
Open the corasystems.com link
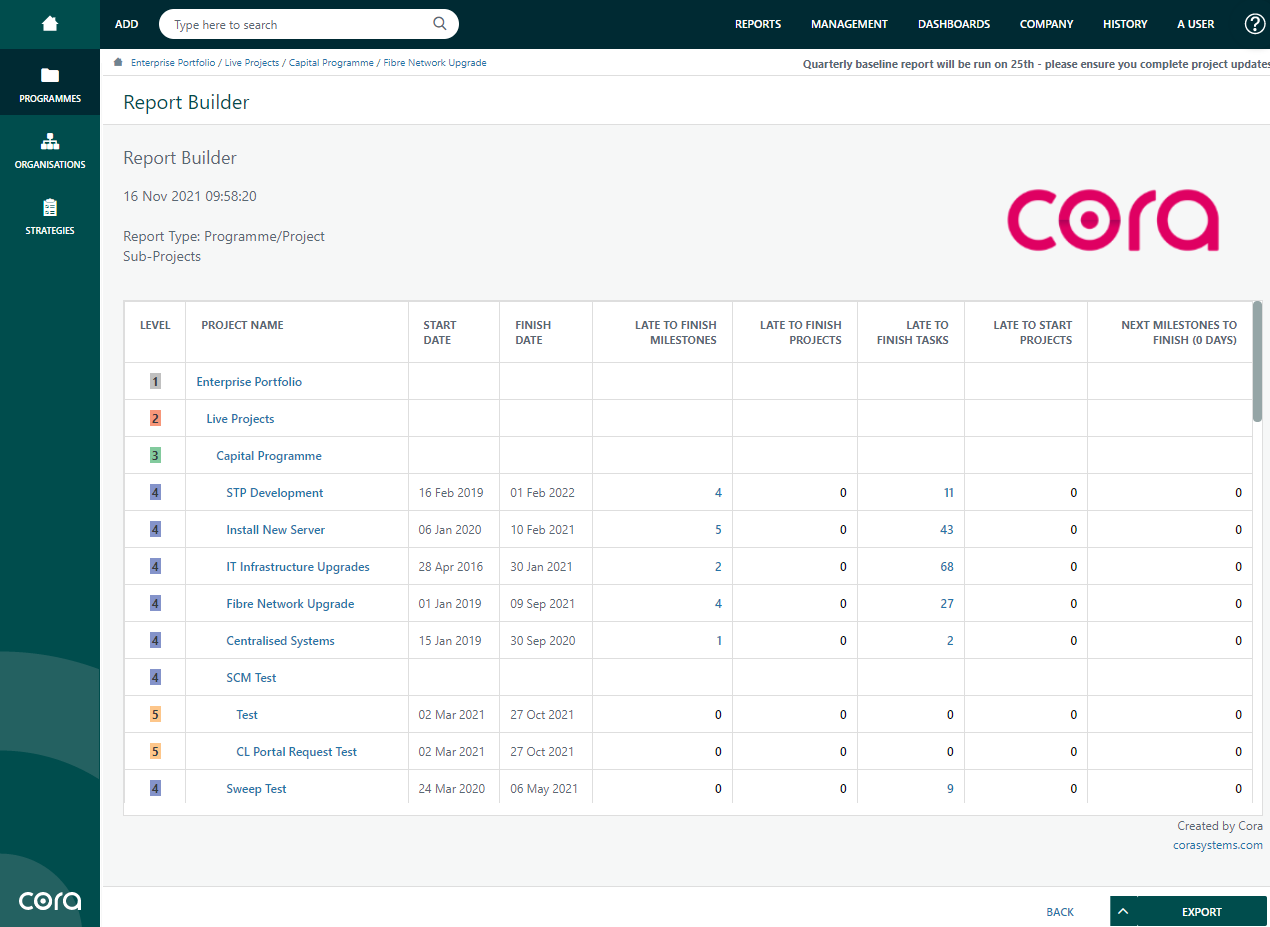point(1218,845)
